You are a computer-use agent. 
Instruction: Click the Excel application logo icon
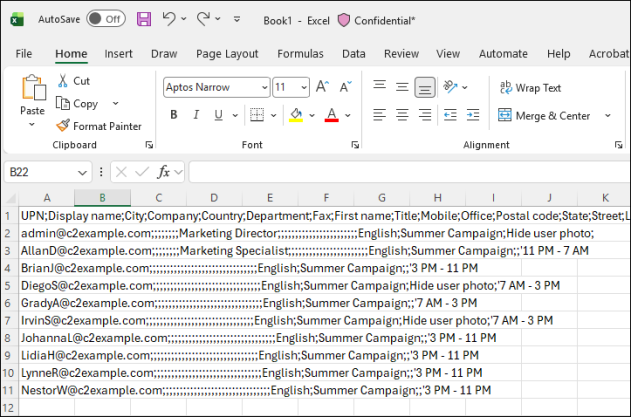[x=17, y=19]
